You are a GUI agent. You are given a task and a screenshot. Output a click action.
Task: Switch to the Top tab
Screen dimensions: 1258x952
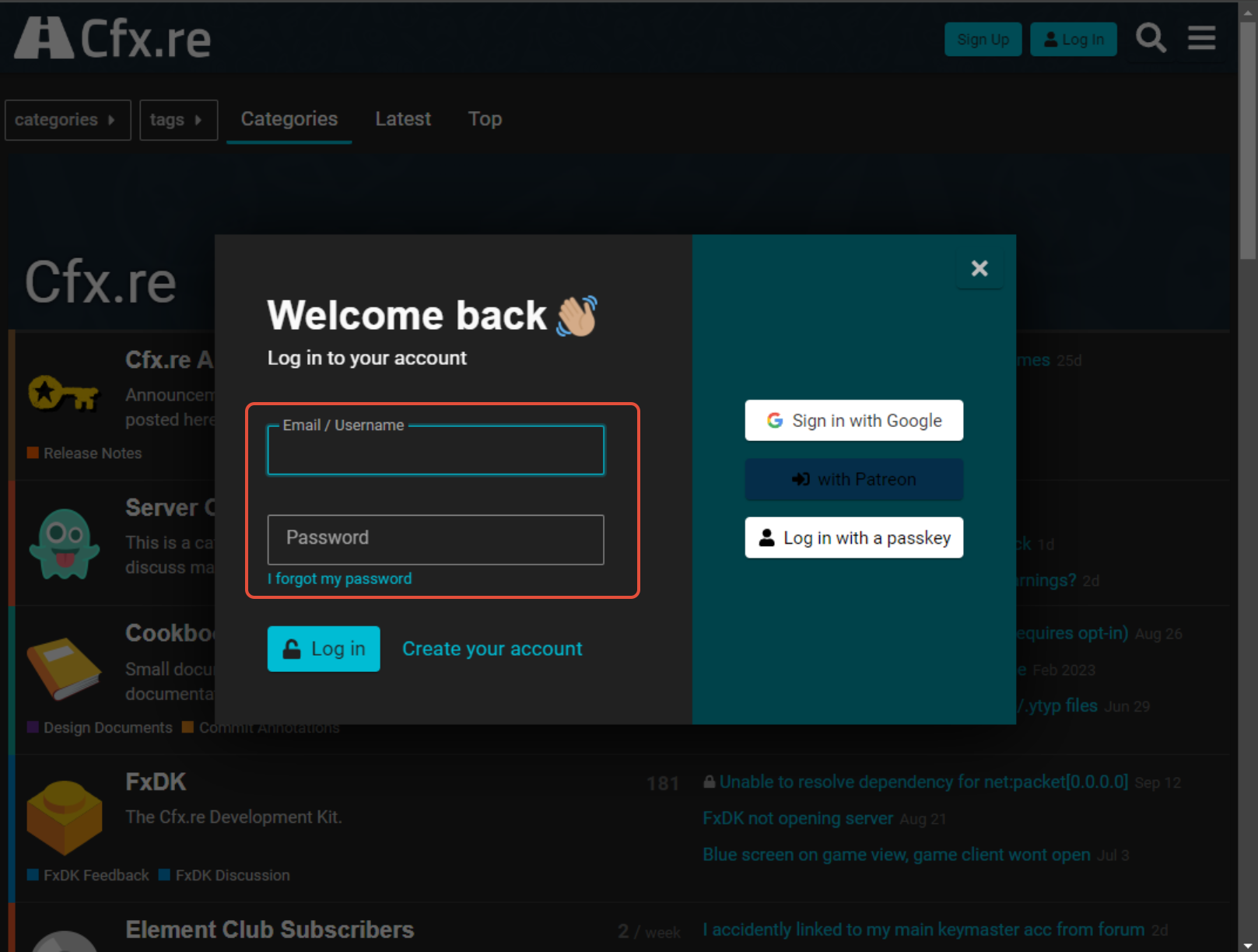click(x=485, y=119)
